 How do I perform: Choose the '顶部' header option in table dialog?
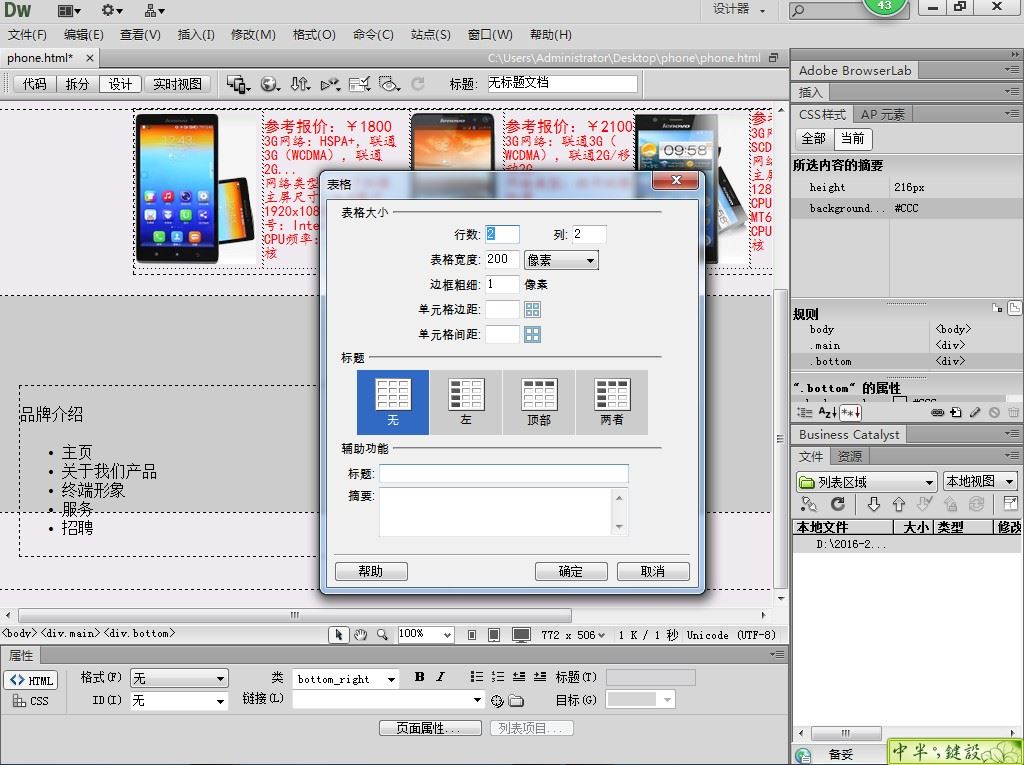[539, 402]
